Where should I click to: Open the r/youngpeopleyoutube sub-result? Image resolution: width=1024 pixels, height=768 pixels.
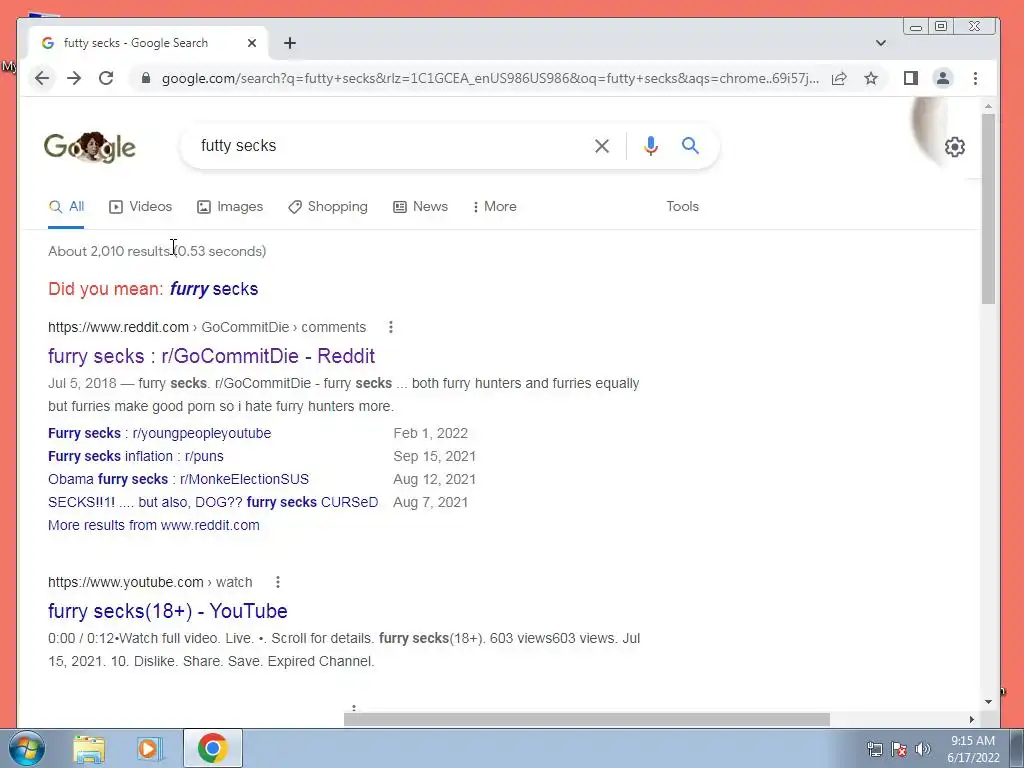click(x=159, y=433)
